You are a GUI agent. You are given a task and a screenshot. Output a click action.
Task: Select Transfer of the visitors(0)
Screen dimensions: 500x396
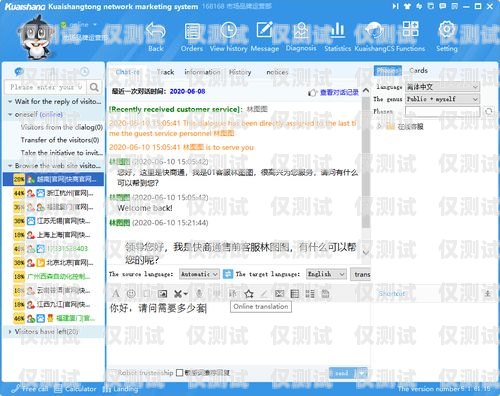pos(60,140)
